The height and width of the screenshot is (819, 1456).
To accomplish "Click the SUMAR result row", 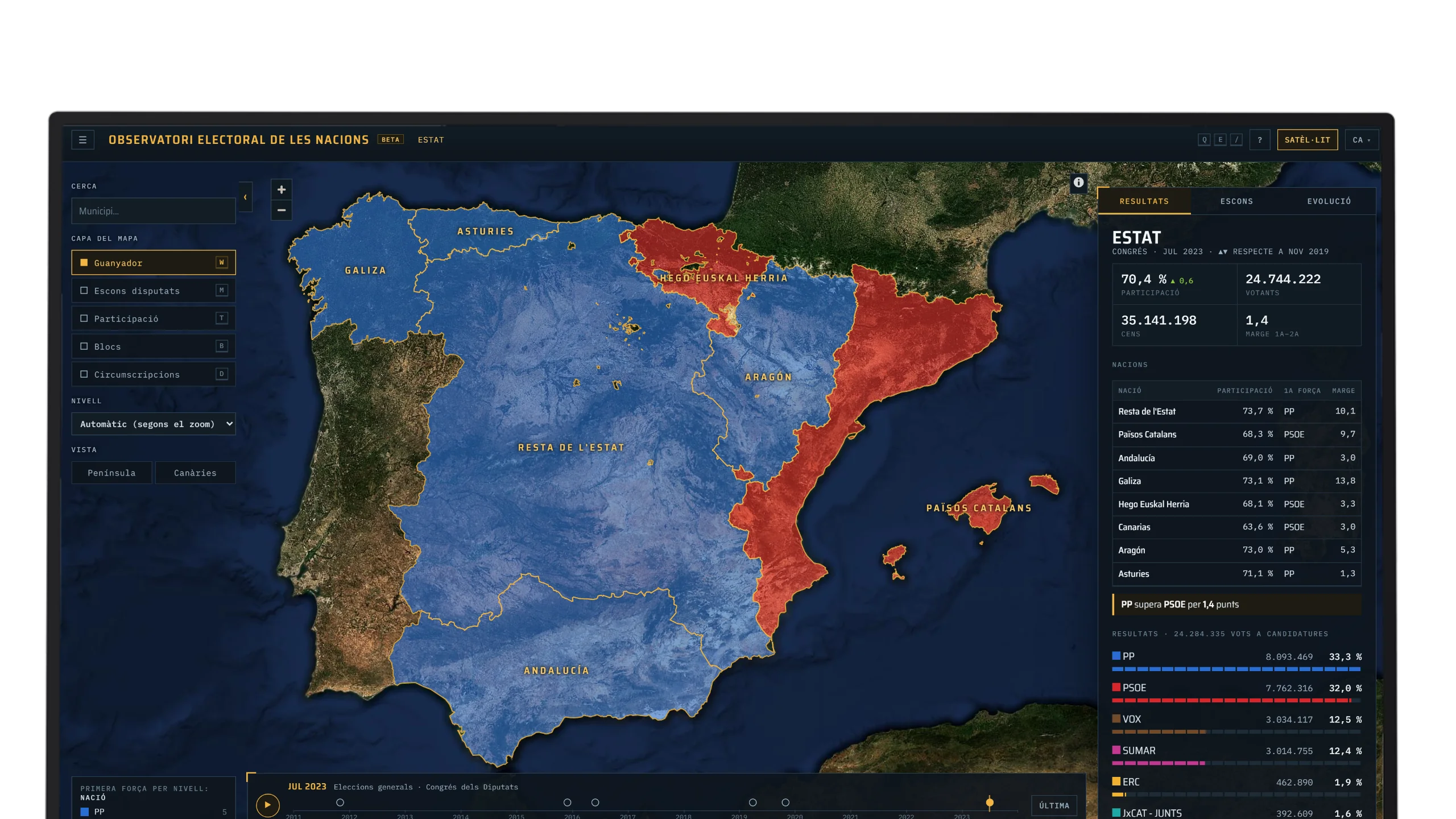I will click(x=1236, y=755).
